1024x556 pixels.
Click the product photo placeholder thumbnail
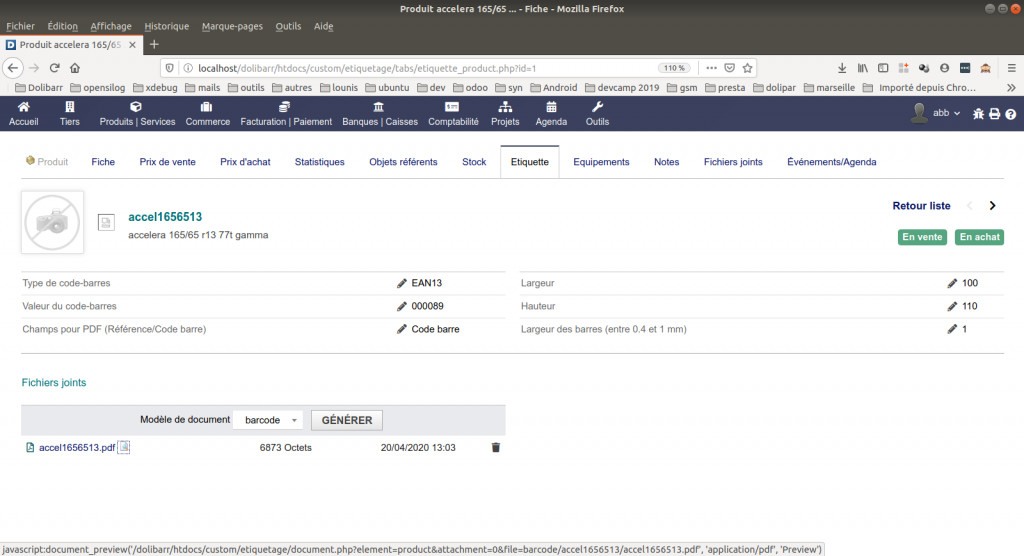52,223
